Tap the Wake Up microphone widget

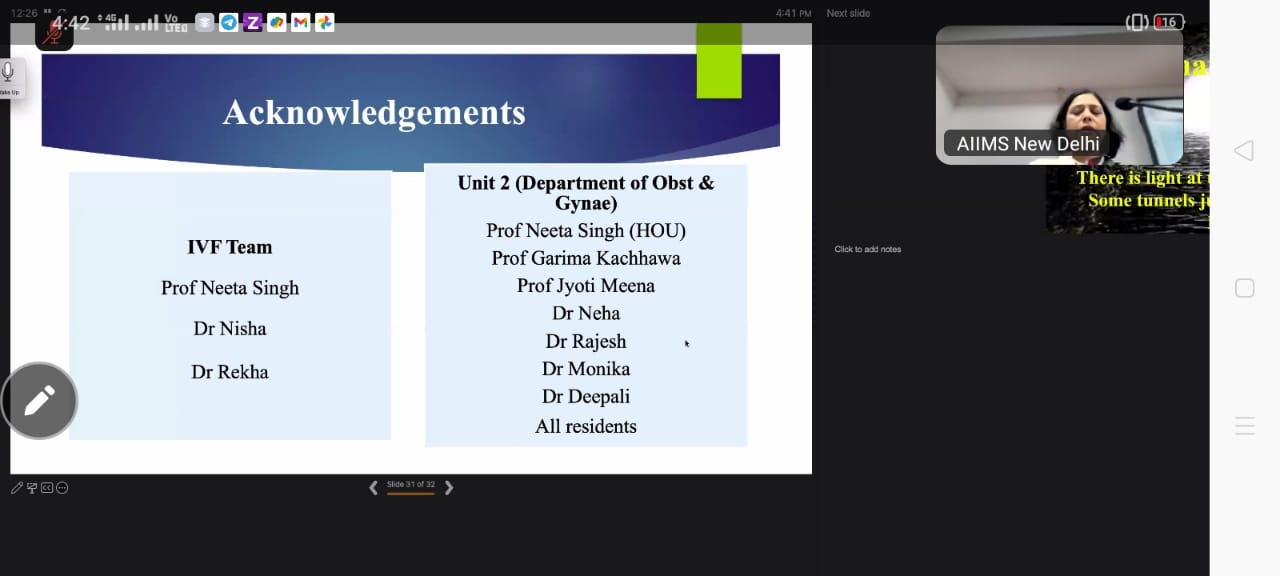point(8,76)
